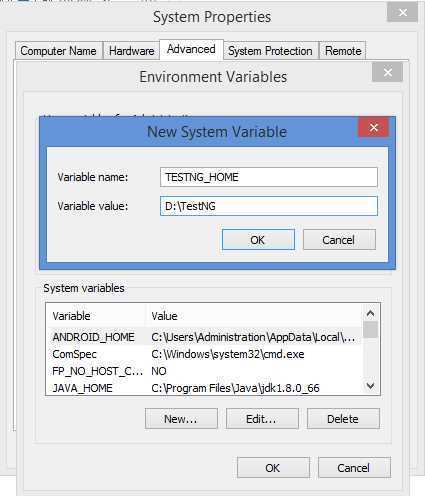Click the scroll up arrow in the system variables list
The width and height of the screenshot is (425, 496).
(370, 313)
